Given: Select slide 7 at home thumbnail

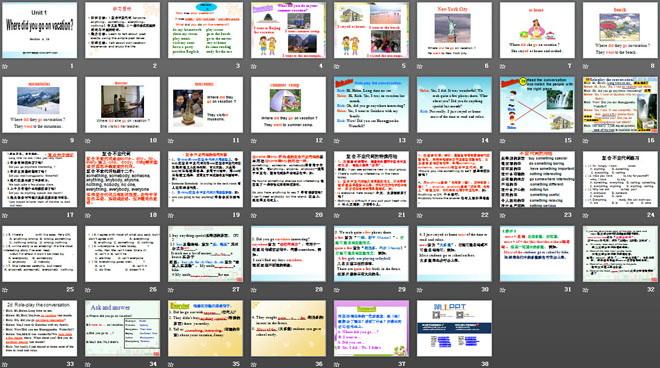Looking at the screenshot, I should (537, 30).
